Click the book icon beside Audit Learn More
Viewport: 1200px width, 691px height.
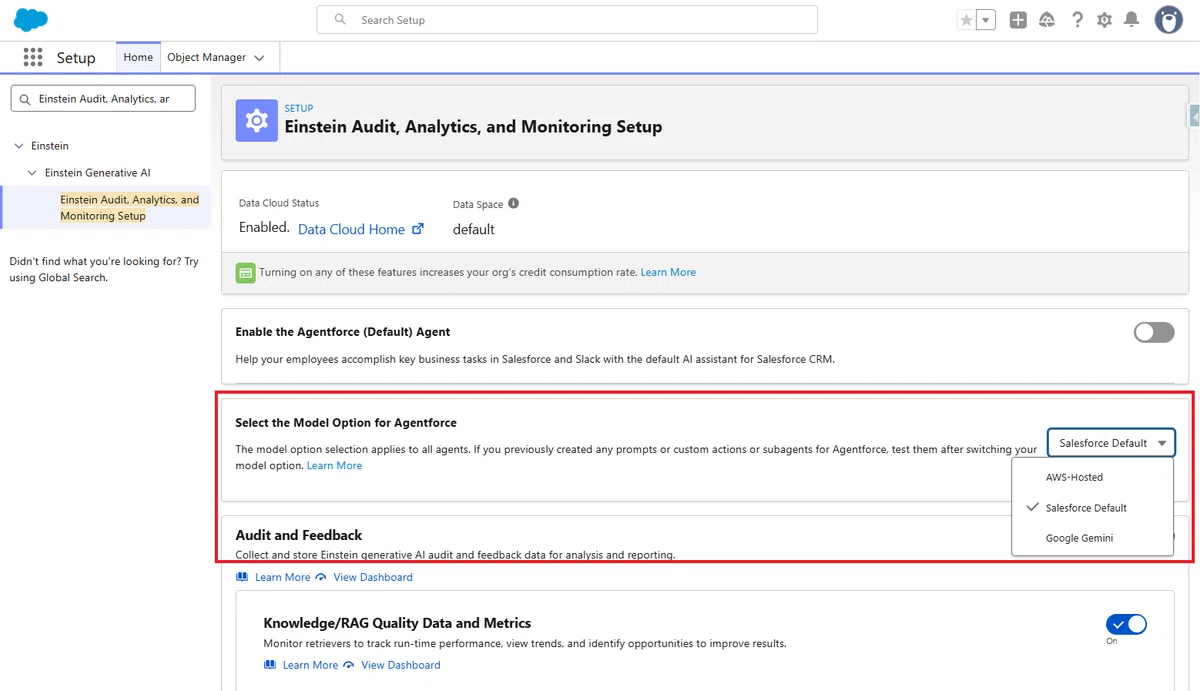[x=242, y=577]
